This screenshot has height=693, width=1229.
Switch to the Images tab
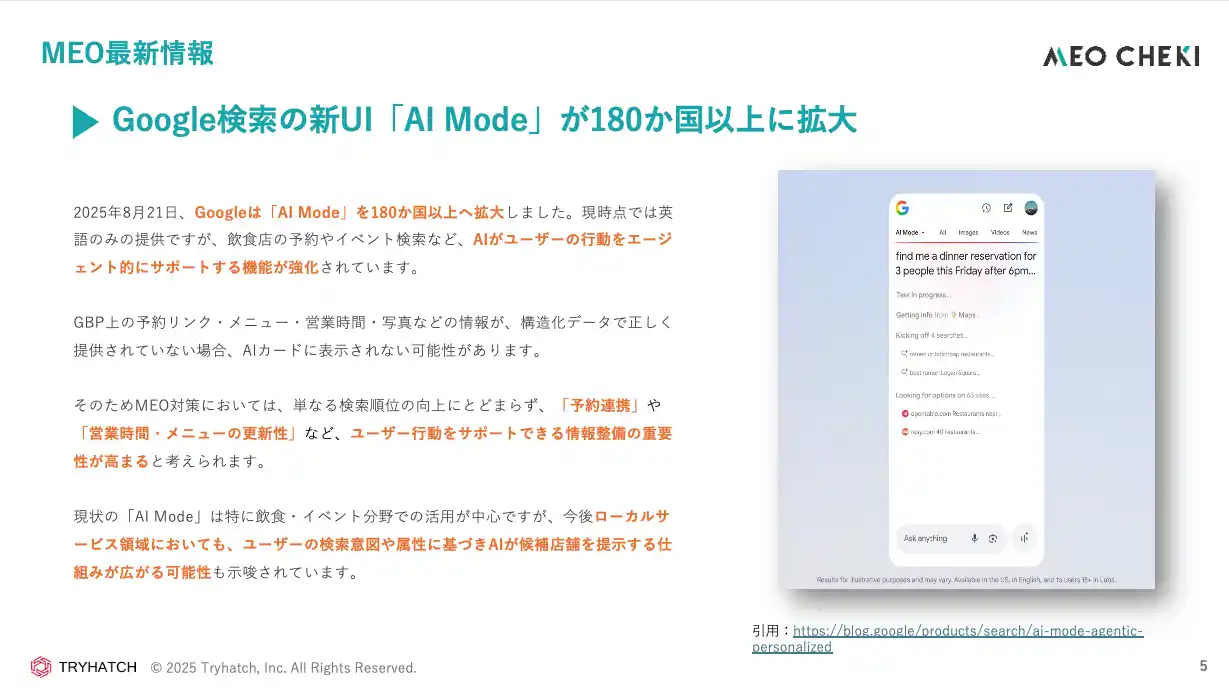968,232
